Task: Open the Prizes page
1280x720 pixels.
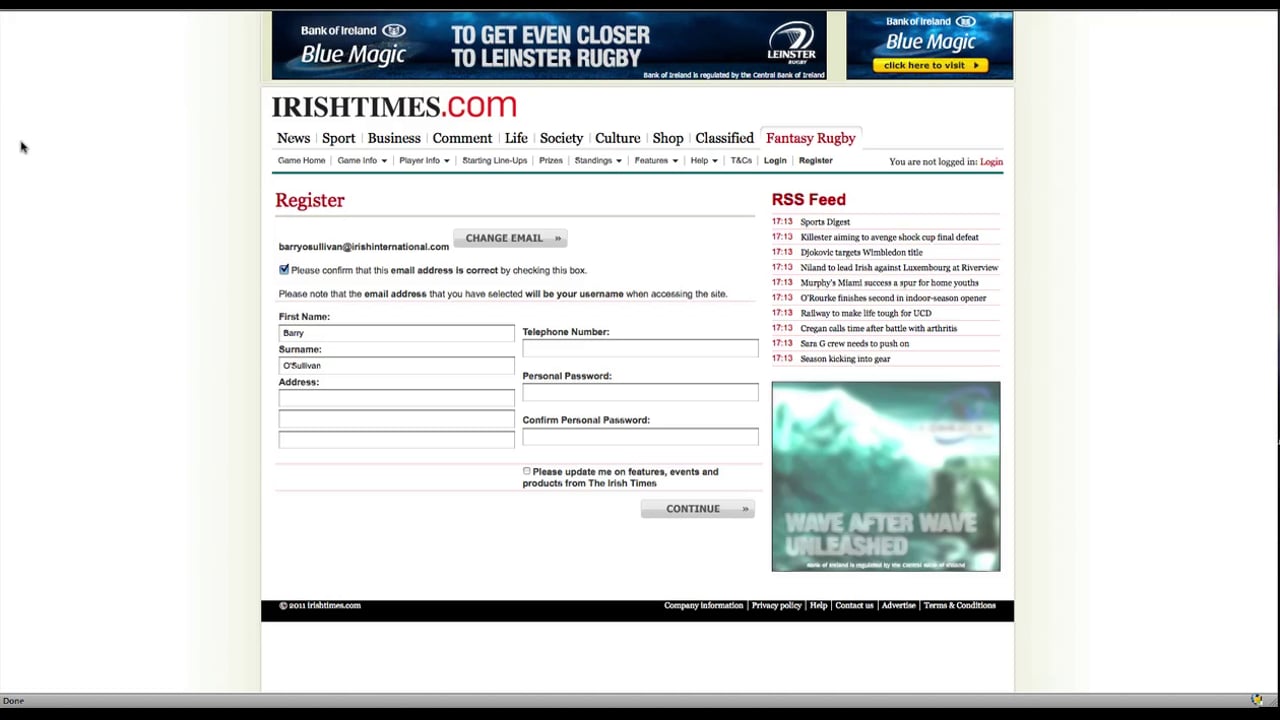Action: click(x=551, y=160)
